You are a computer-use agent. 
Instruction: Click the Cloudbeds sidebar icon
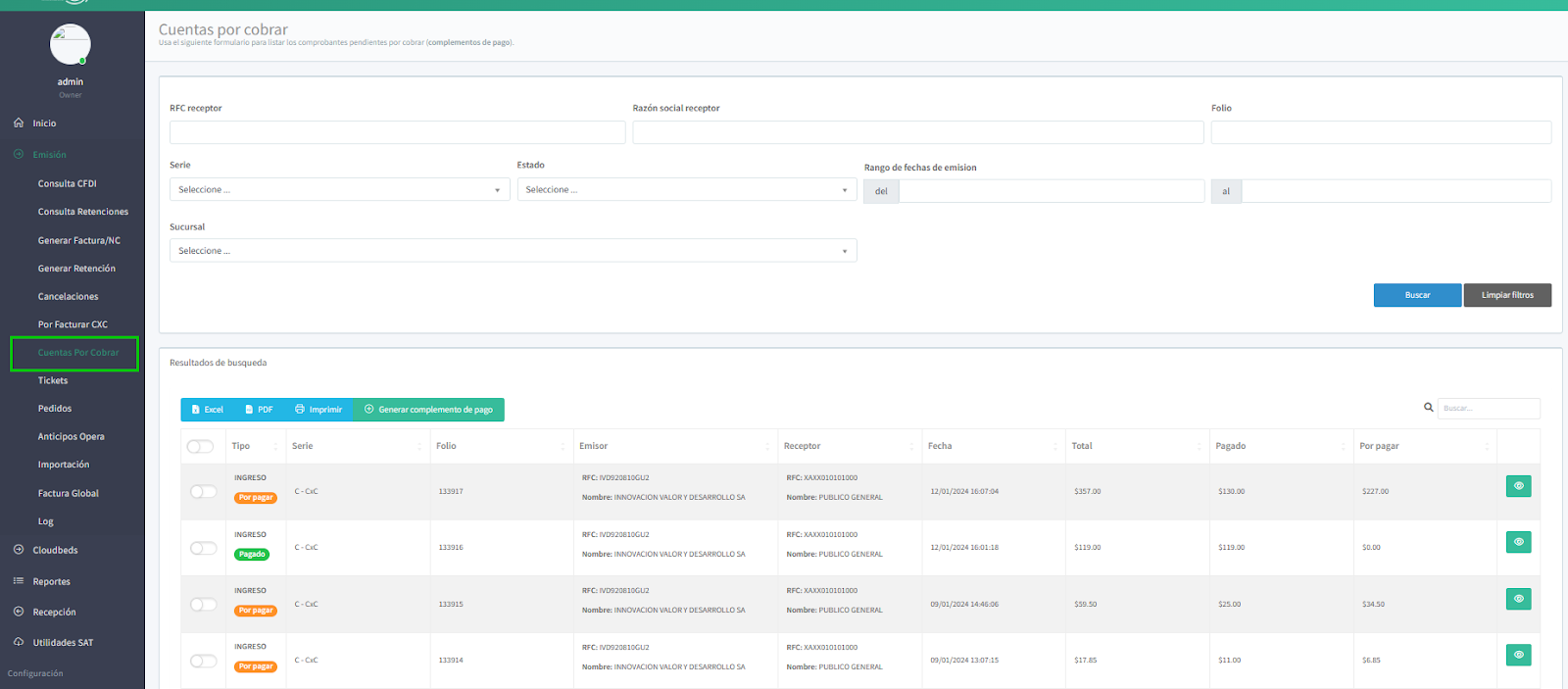tap(19, 550)
